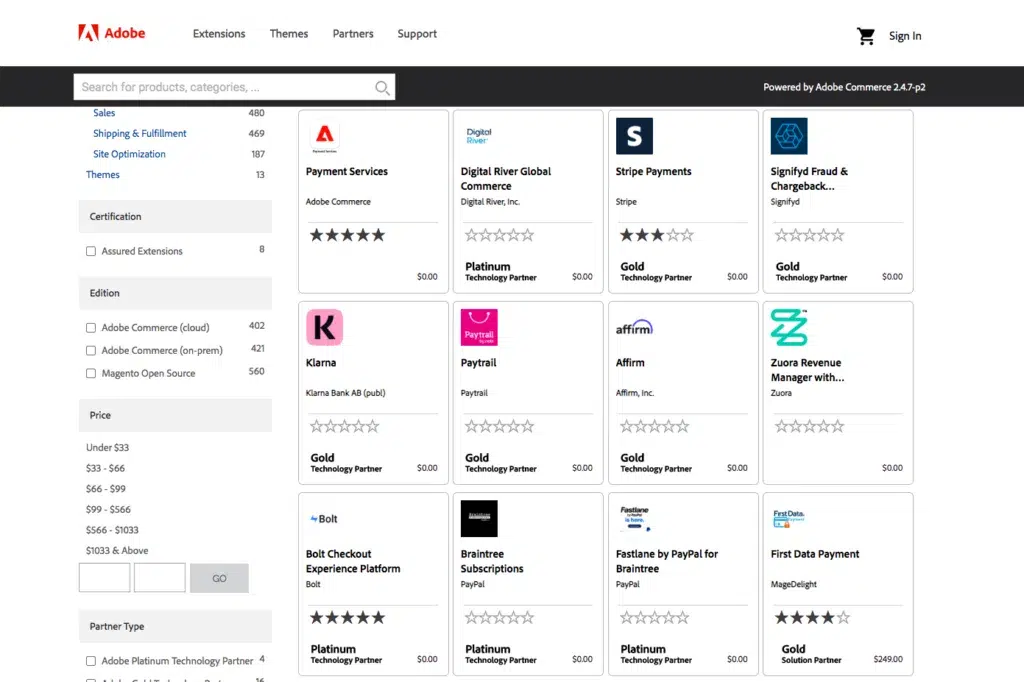This screenshot has height=682, width=1024.
Task: Tick Adobe Platinum Technology Partner checkbox
Action: pos(91,661)
